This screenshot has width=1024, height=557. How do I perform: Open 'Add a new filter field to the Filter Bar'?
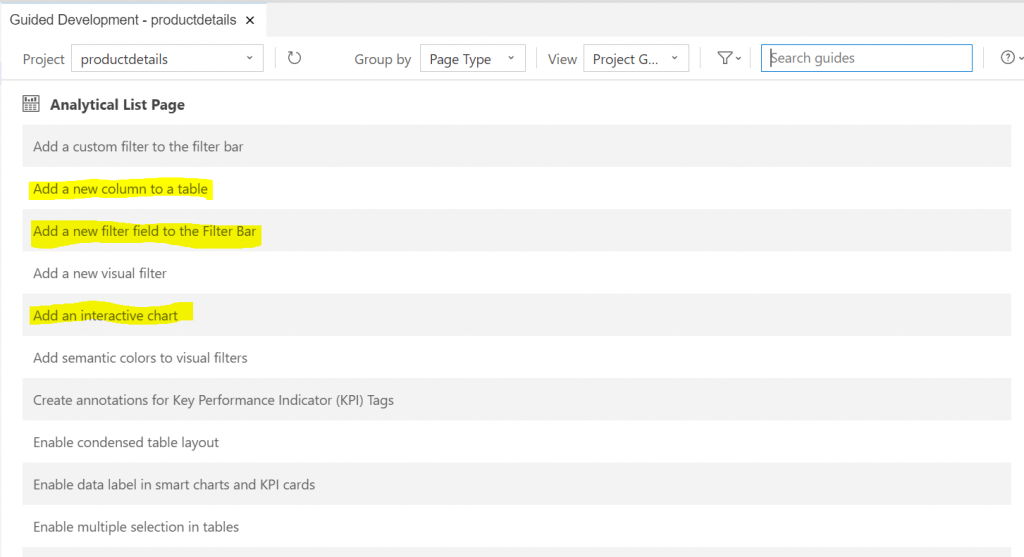coord(517,231)
